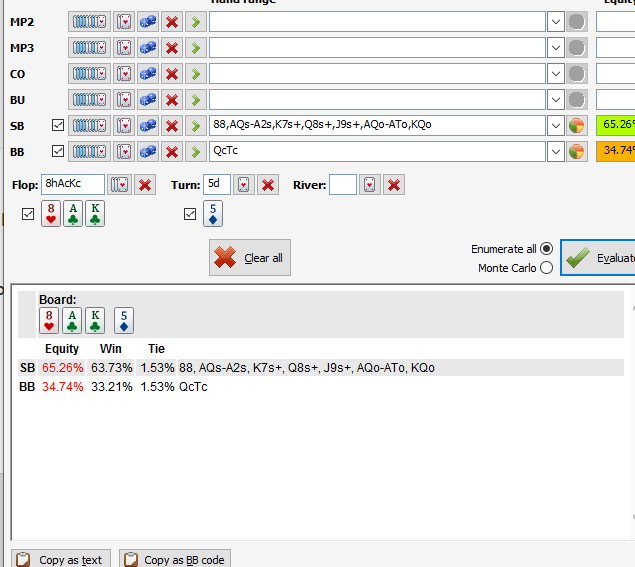Viewport: 635px width, 567px height.
Task: Expand CO hand range dropdown
Action: pos(556,74)
